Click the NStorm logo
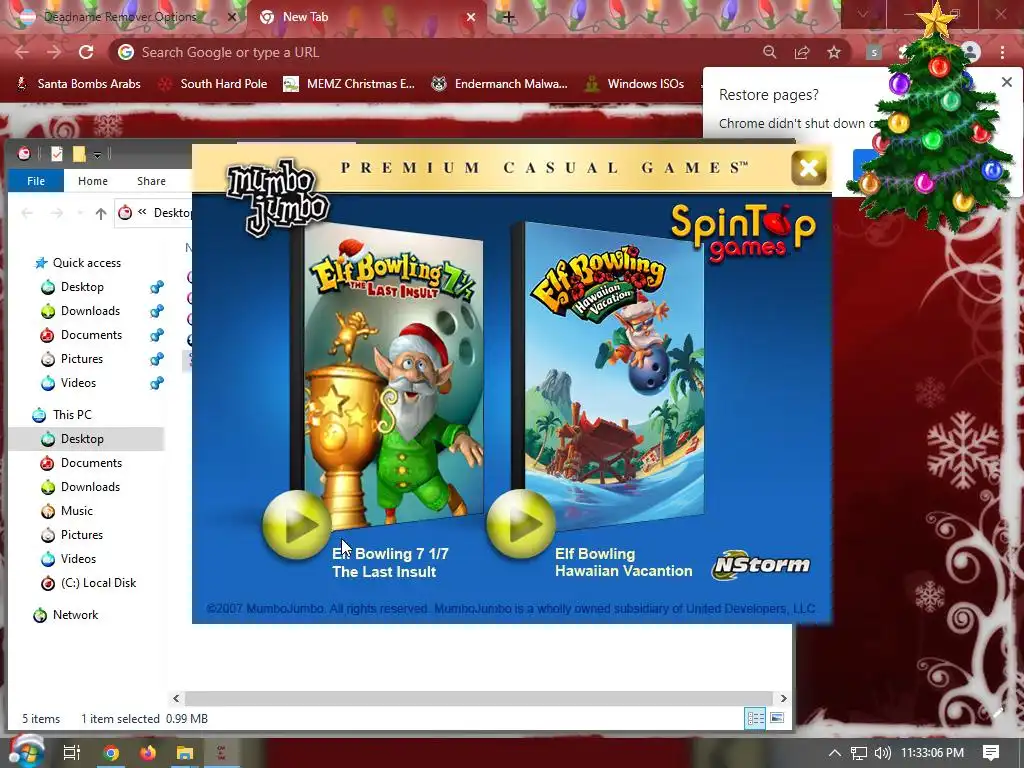Screen dimensions: 1024x768 click(x=761, y=565)
